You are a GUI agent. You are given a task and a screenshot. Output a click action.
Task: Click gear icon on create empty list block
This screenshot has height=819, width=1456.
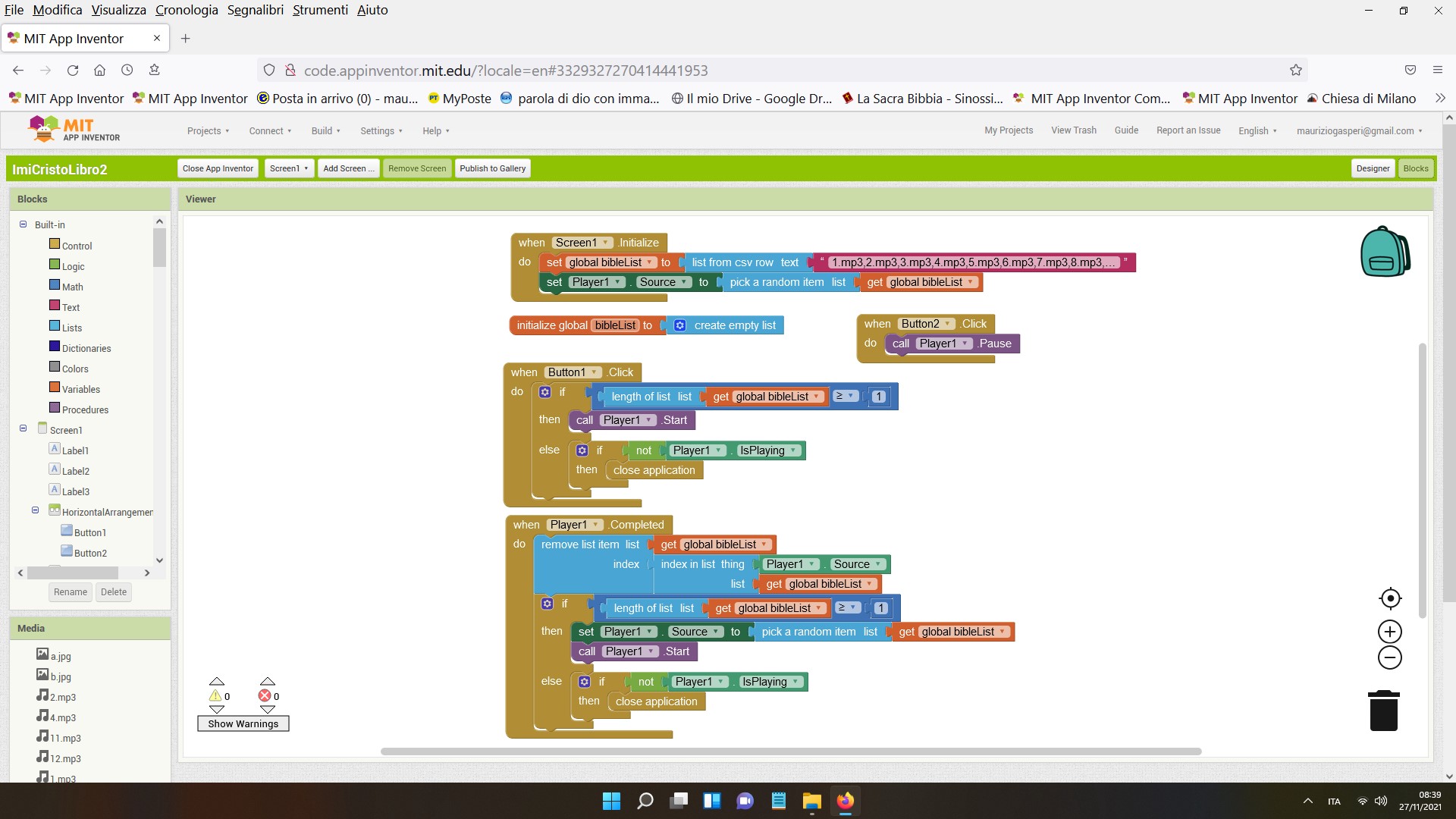pyautogui.click(x=680, y=325)
